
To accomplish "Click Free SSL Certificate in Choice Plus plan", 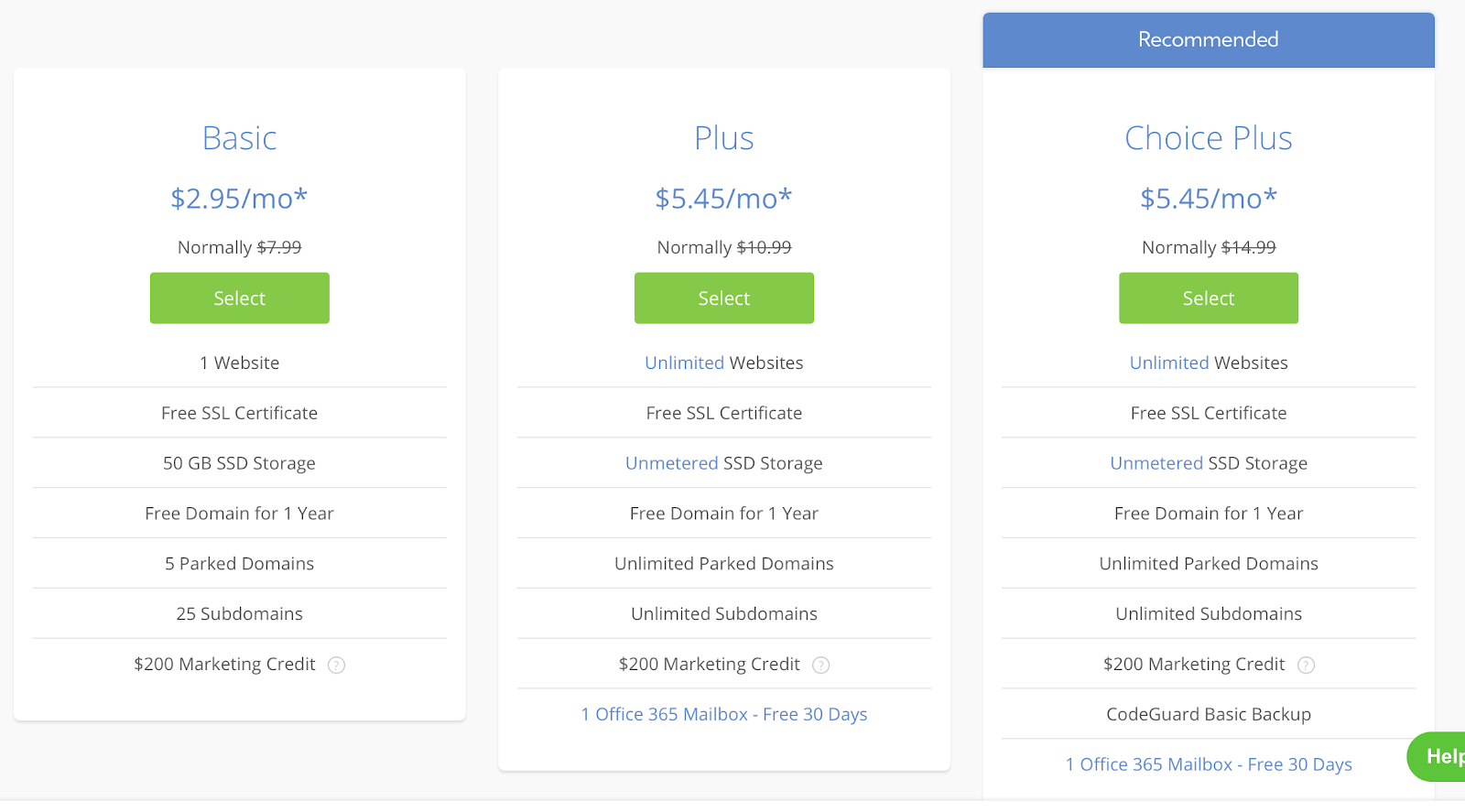I will pyautogui.click(x=1209, y=413).
